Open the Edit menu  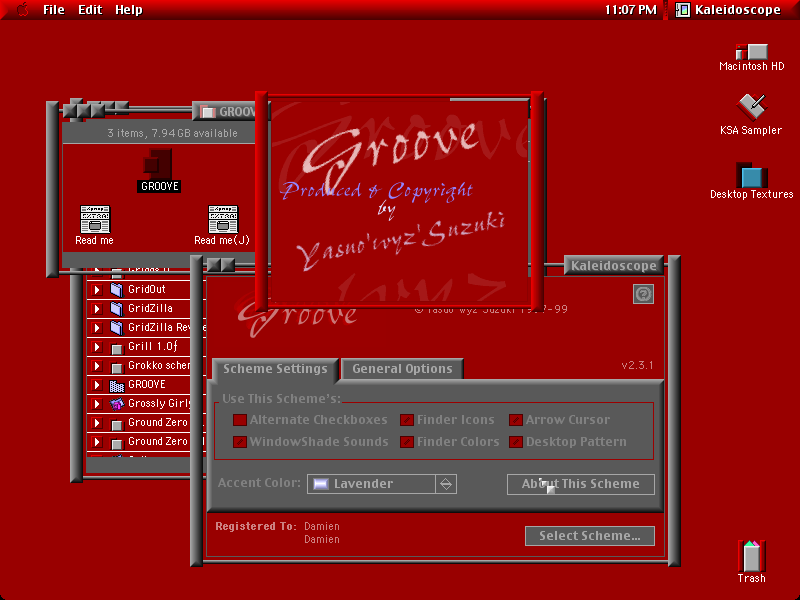[90, 10]
